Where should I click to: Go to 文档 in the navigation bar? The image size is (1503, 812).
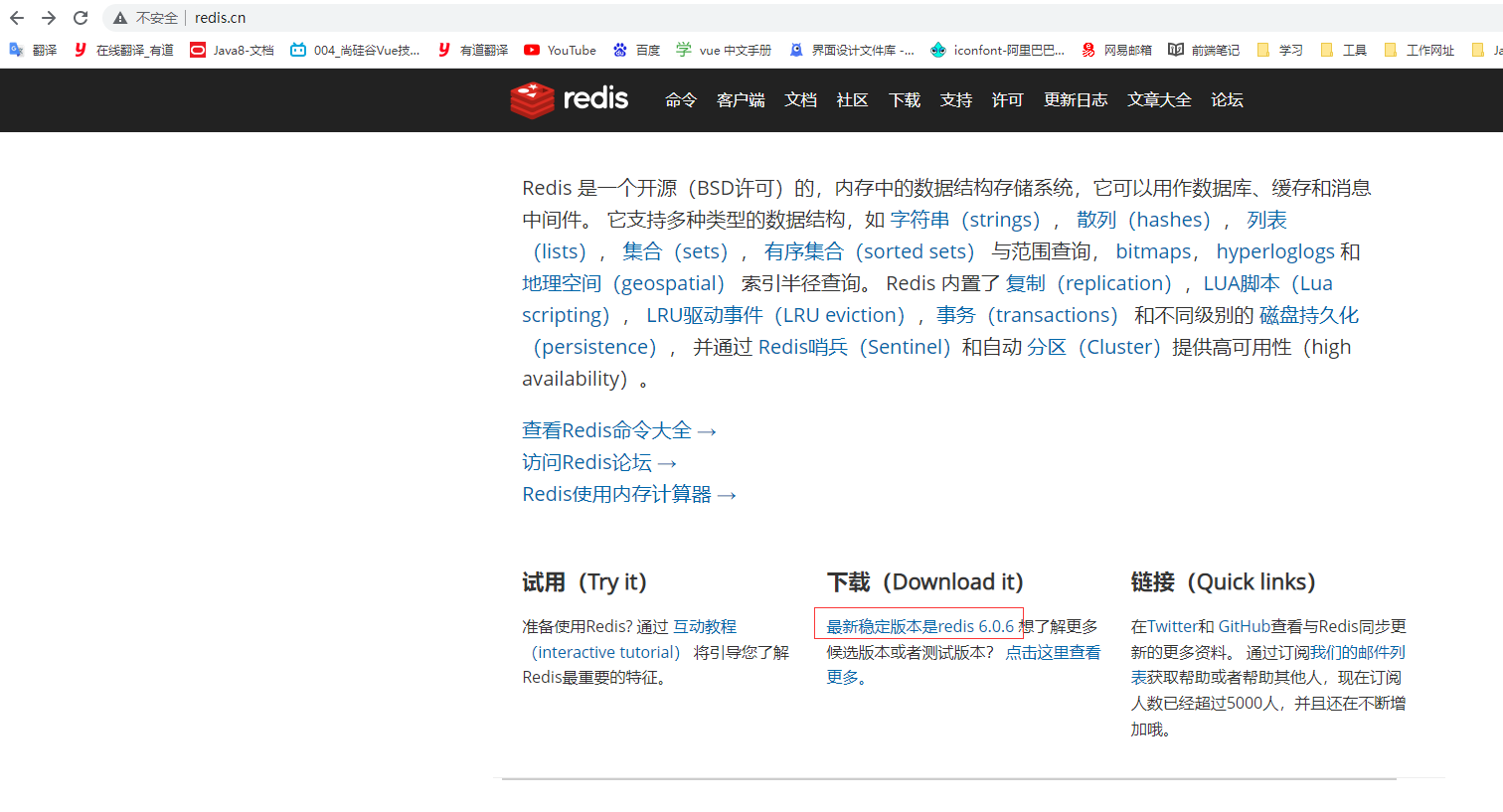(x=800, y=99)
